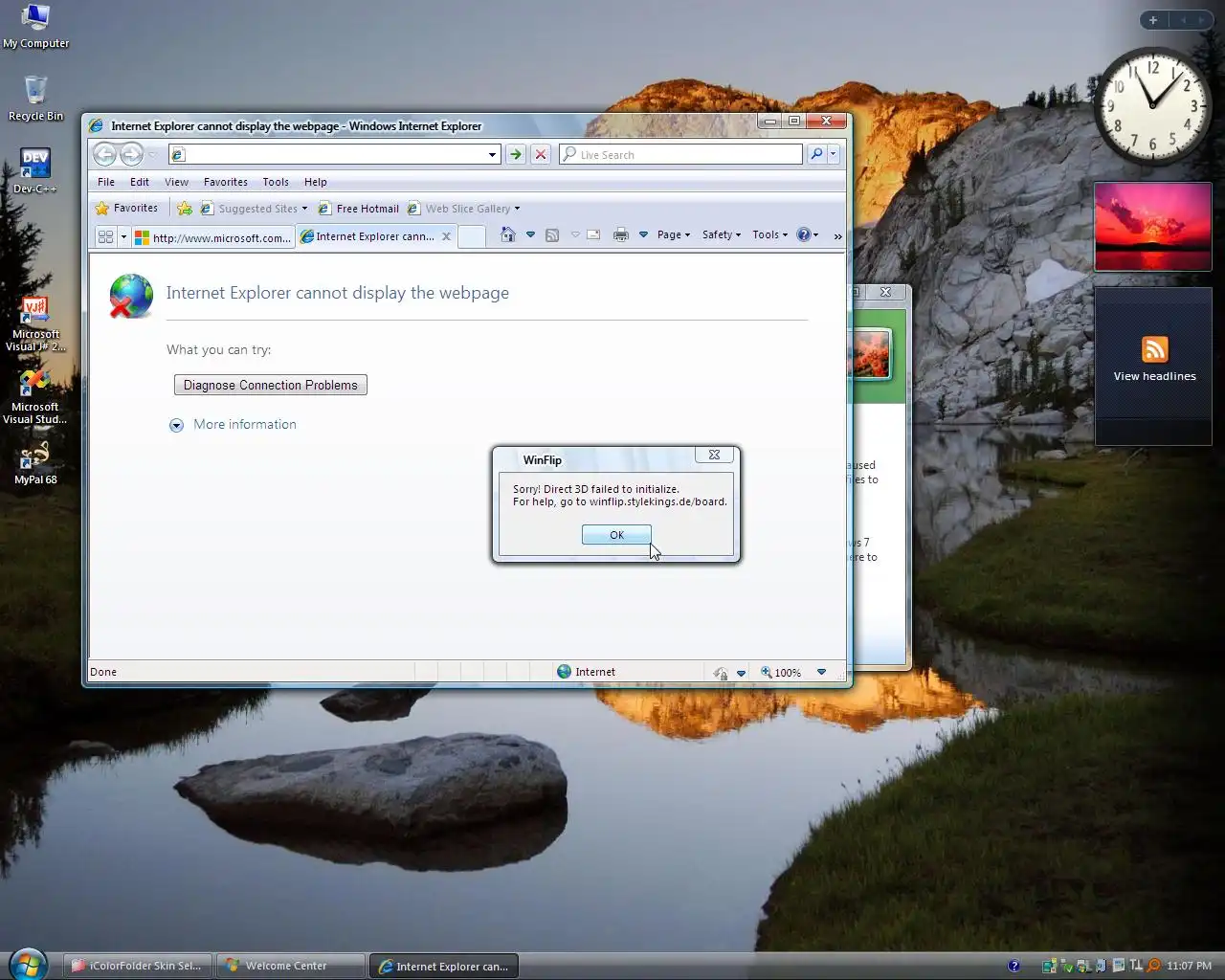Switch to Welcome Center taskbar item
The height and width of the screenshot is (980, 1225).
point(291,966)
